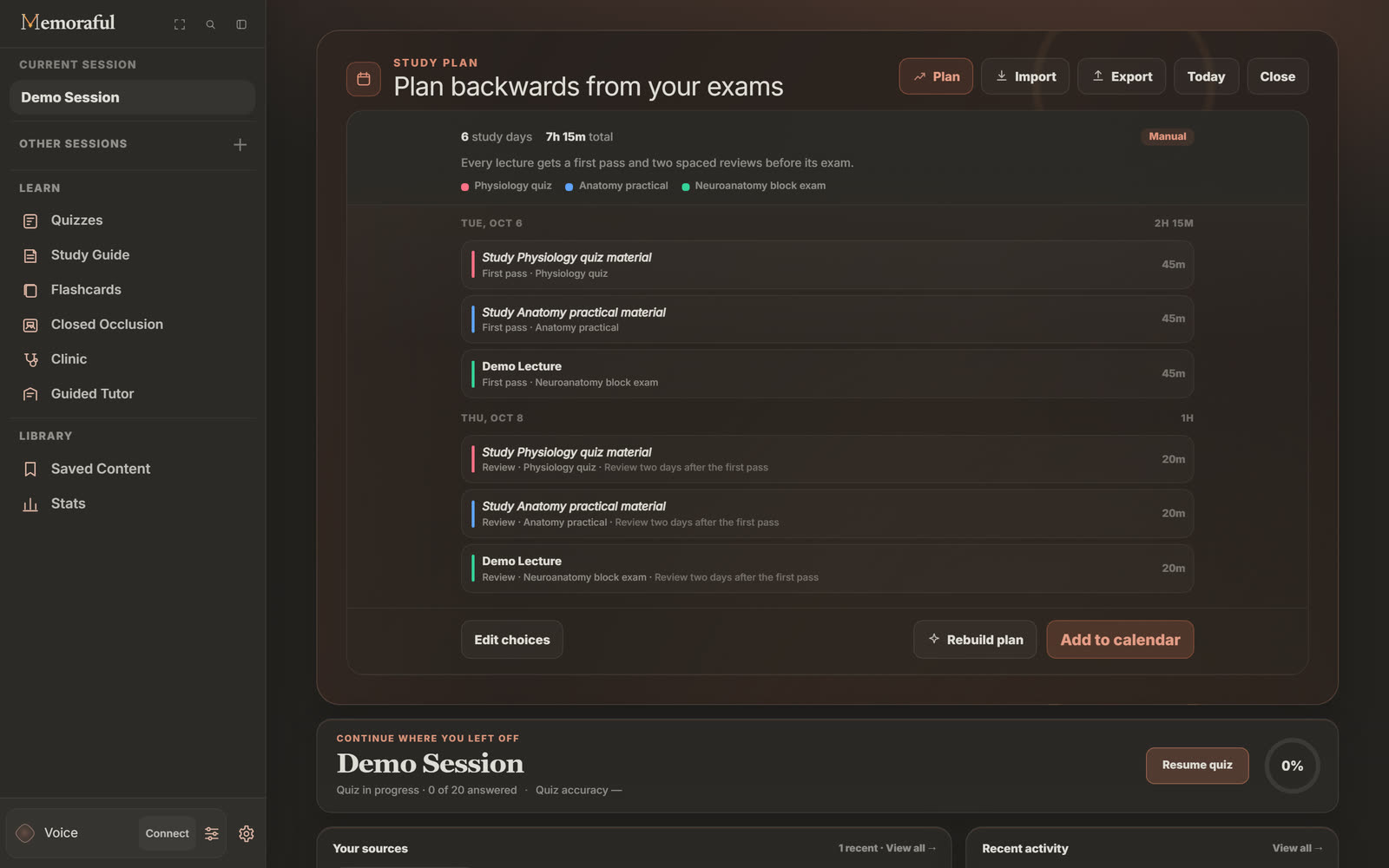Add plan to calendar

pos(1120,640)
